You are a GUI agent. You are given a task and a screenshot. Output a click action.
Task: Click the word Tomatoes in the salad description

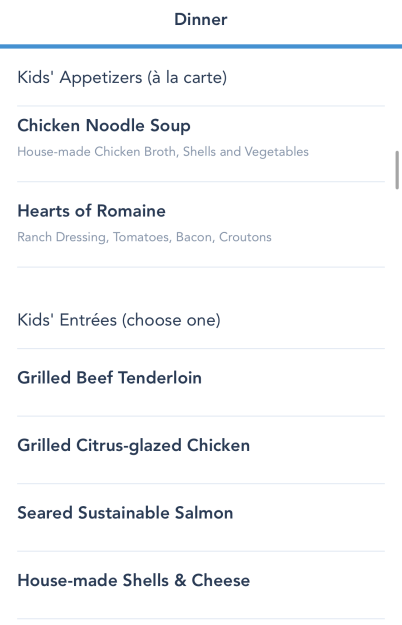141,237
